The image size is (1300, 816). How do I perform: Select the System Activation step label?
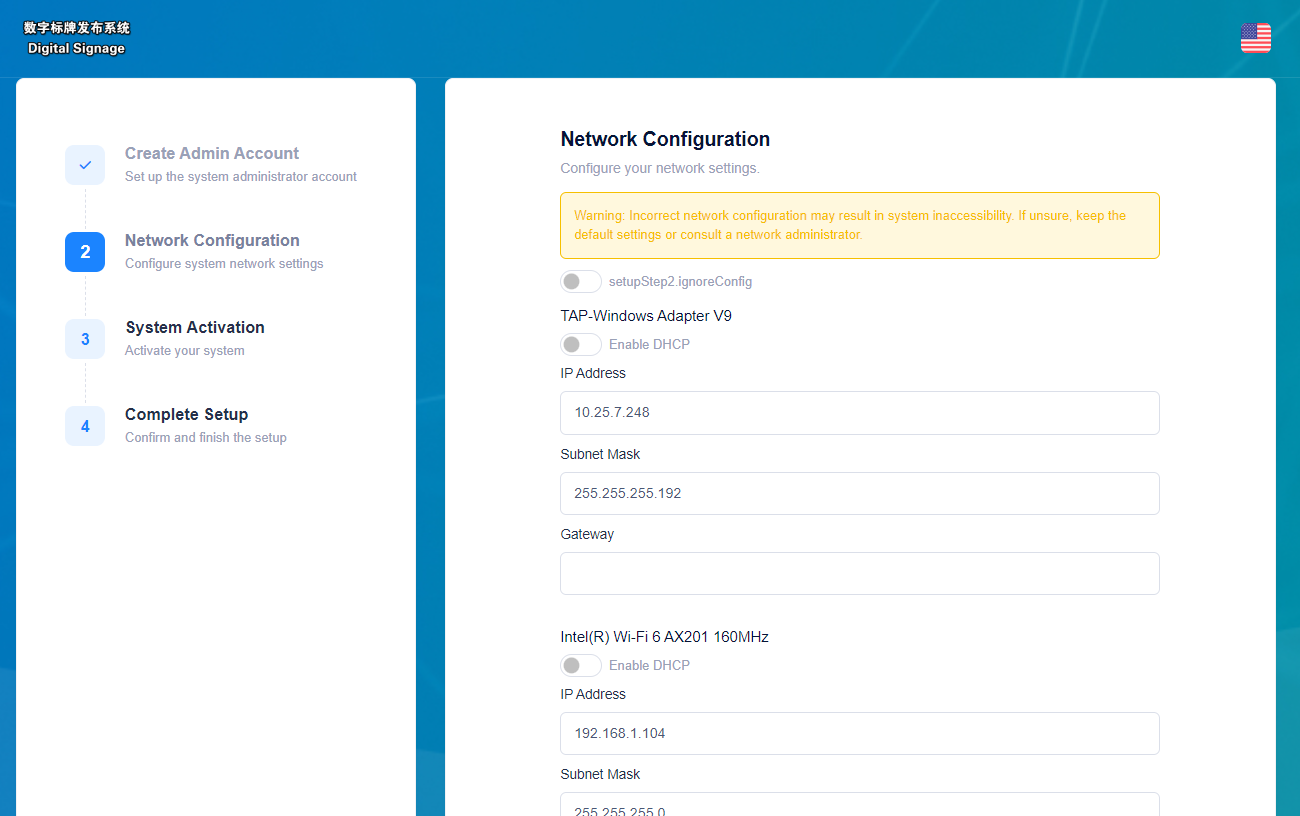click(x=194, y=327)
